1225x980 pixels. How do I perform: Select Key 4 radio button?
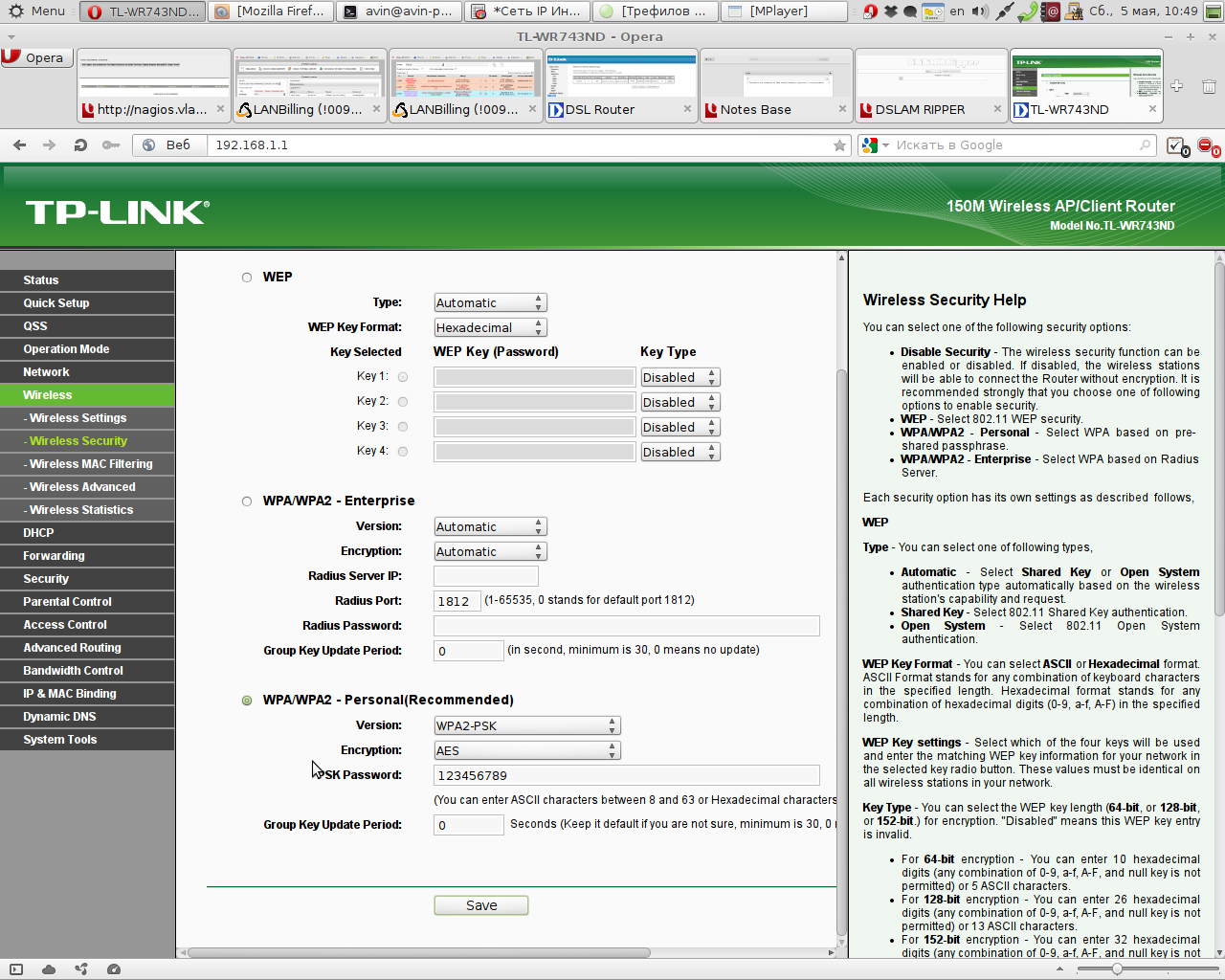point(403,452)
